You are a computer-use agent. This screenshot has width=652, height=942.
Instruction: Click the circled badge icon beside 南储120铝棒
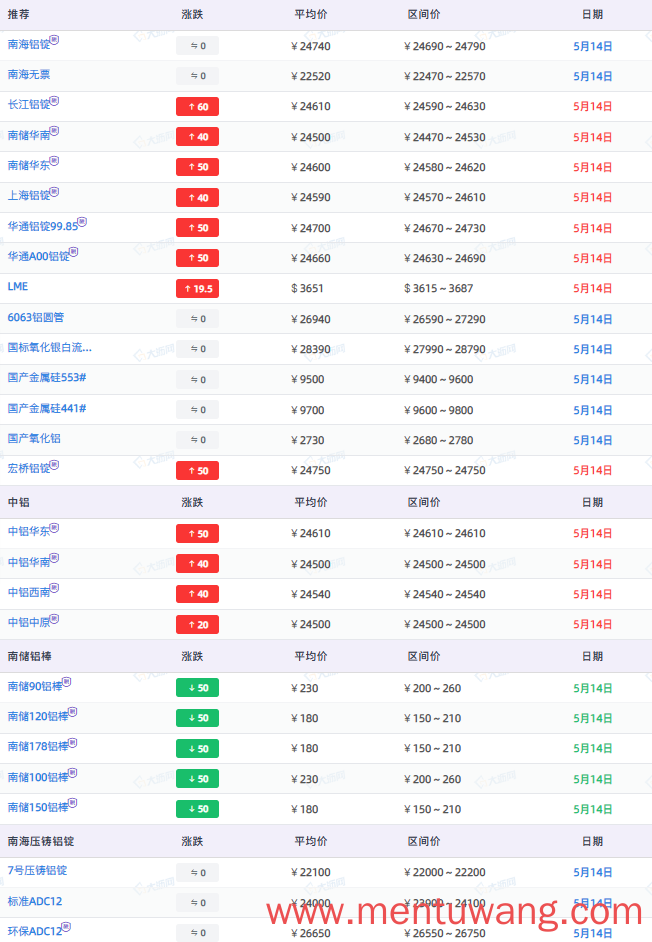point(73,712)
